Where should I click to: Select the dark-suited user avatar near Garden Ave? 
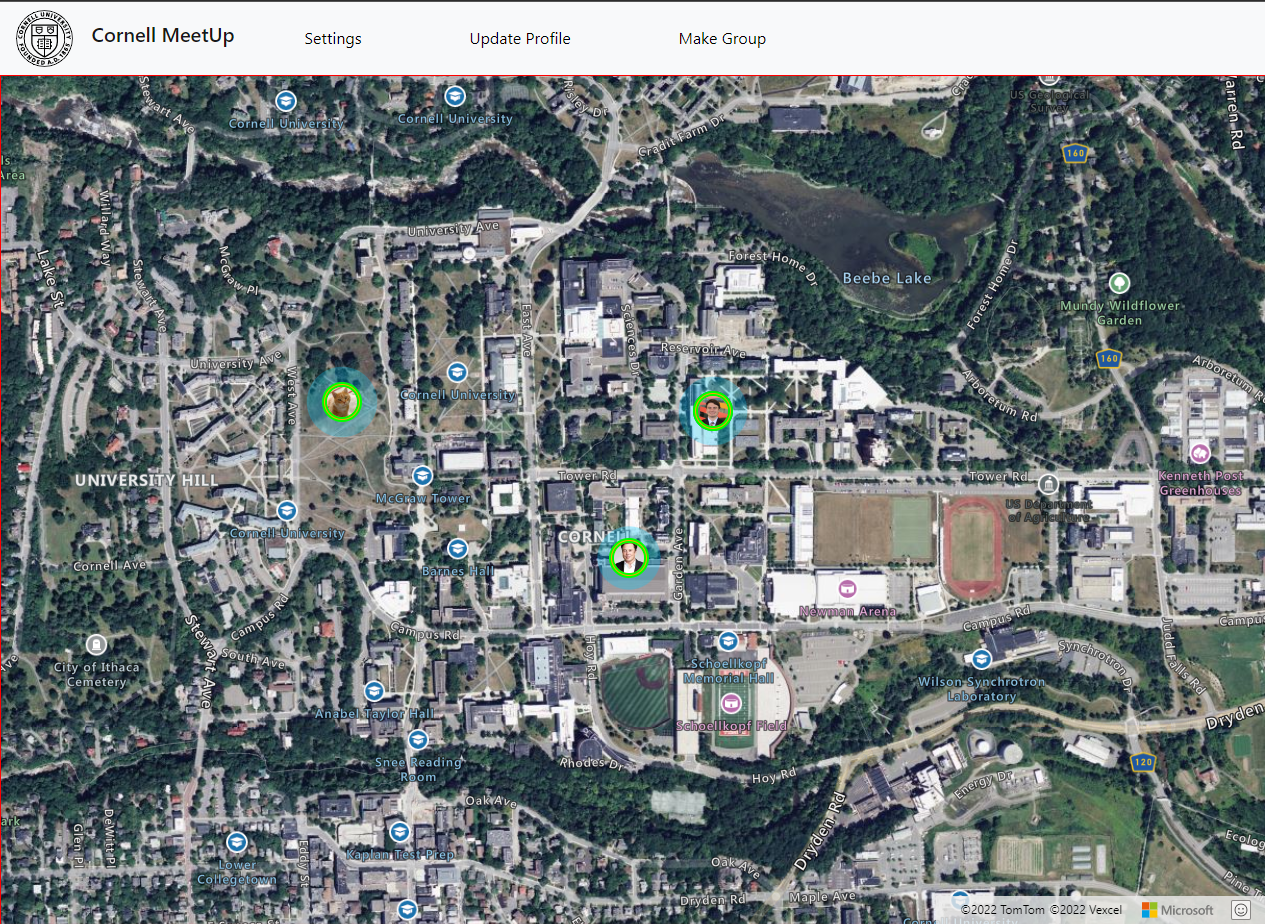629,557
